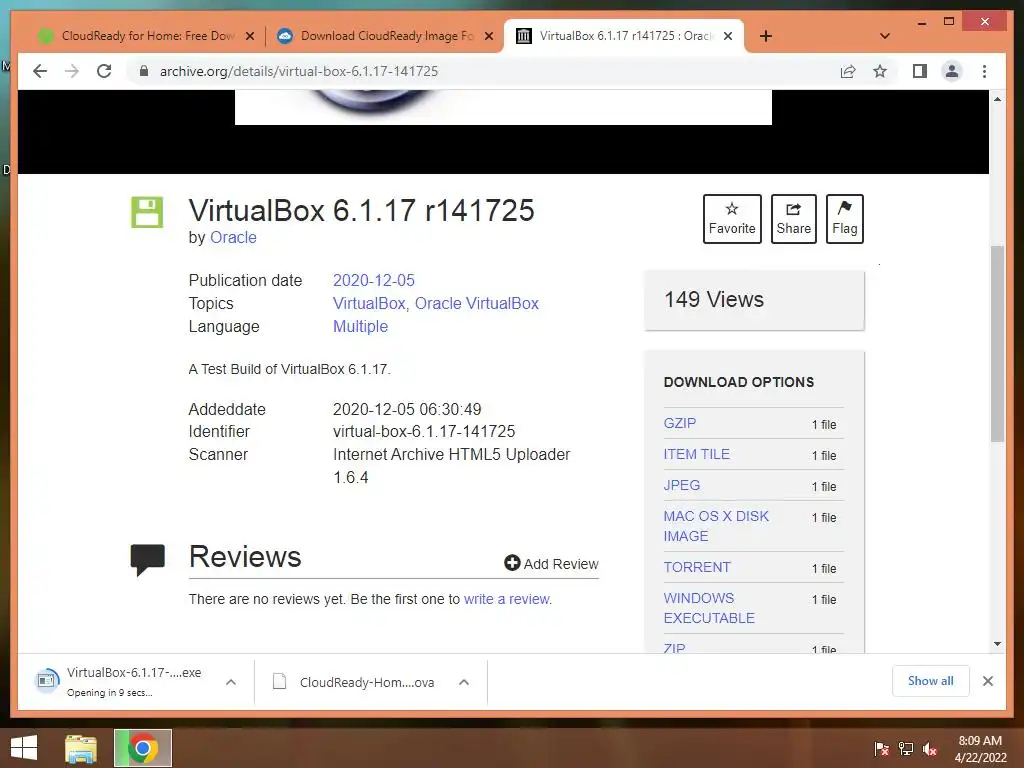Open publication date 2020-12-05 link
The width and height of the screenshot is (1024, 768).
[x=374, y=281]
